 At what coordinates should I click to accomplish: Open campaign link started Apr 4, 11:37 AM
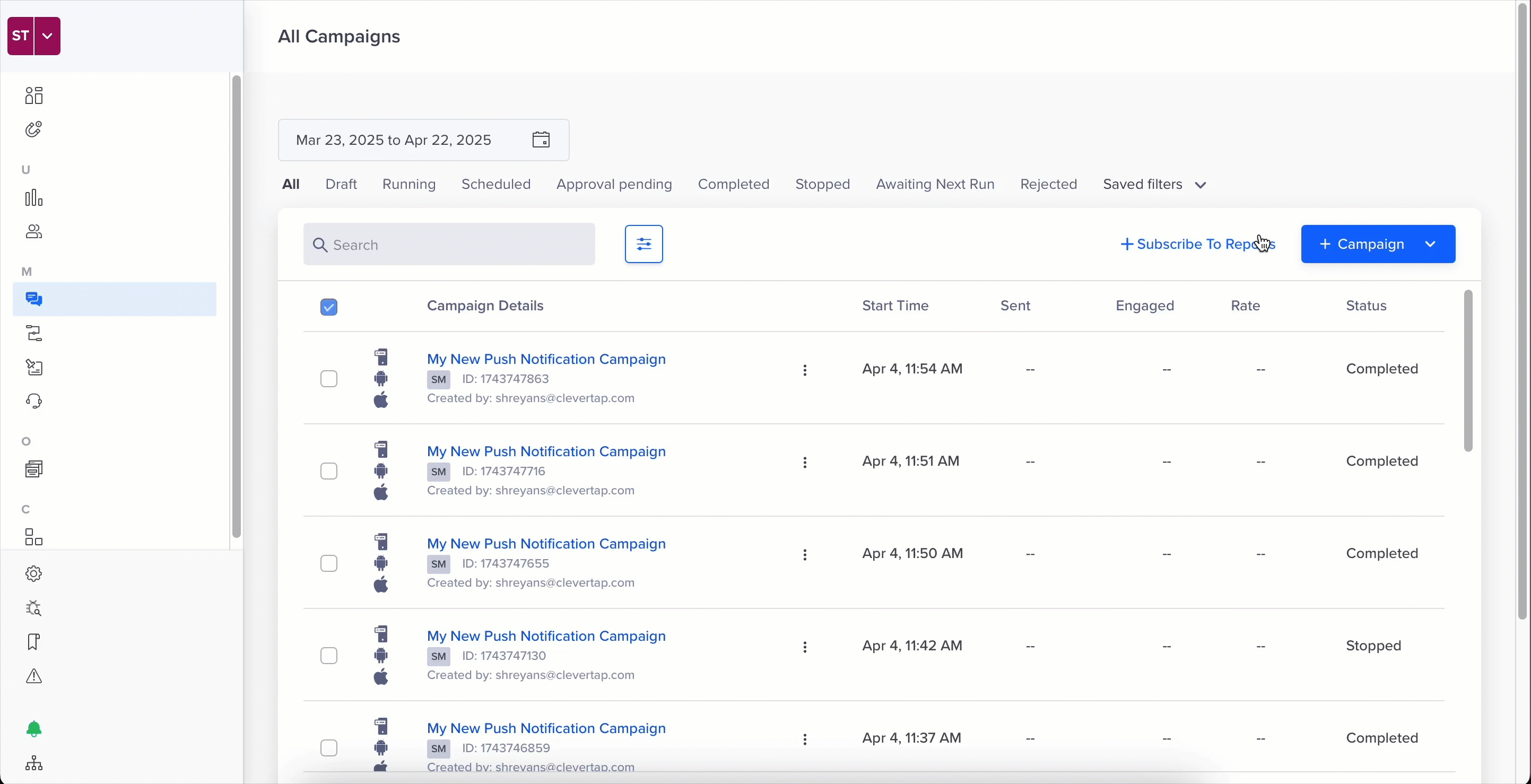(546, 728)
